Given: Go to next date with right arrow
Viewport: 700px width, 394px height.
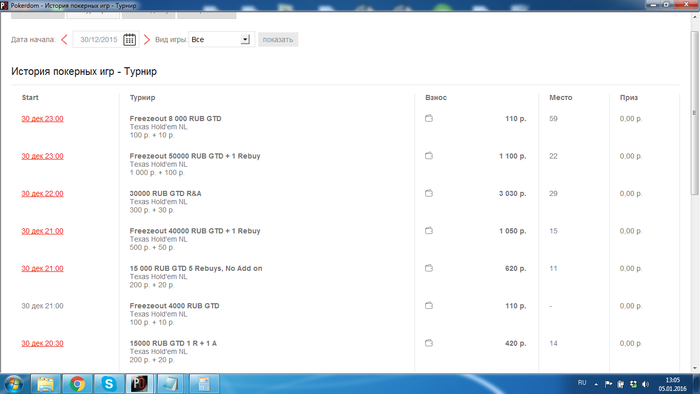Looking at the screenshot, I should 146,39.
